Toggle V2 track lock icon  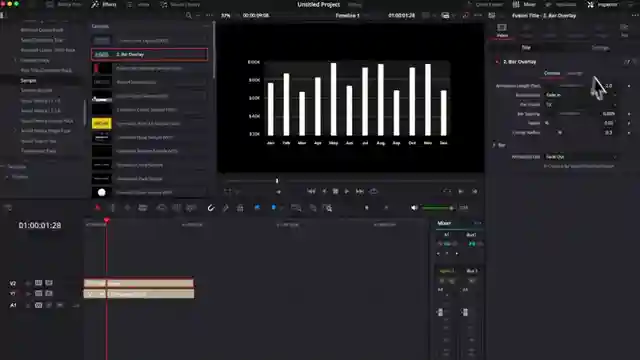tap(28, 283)
